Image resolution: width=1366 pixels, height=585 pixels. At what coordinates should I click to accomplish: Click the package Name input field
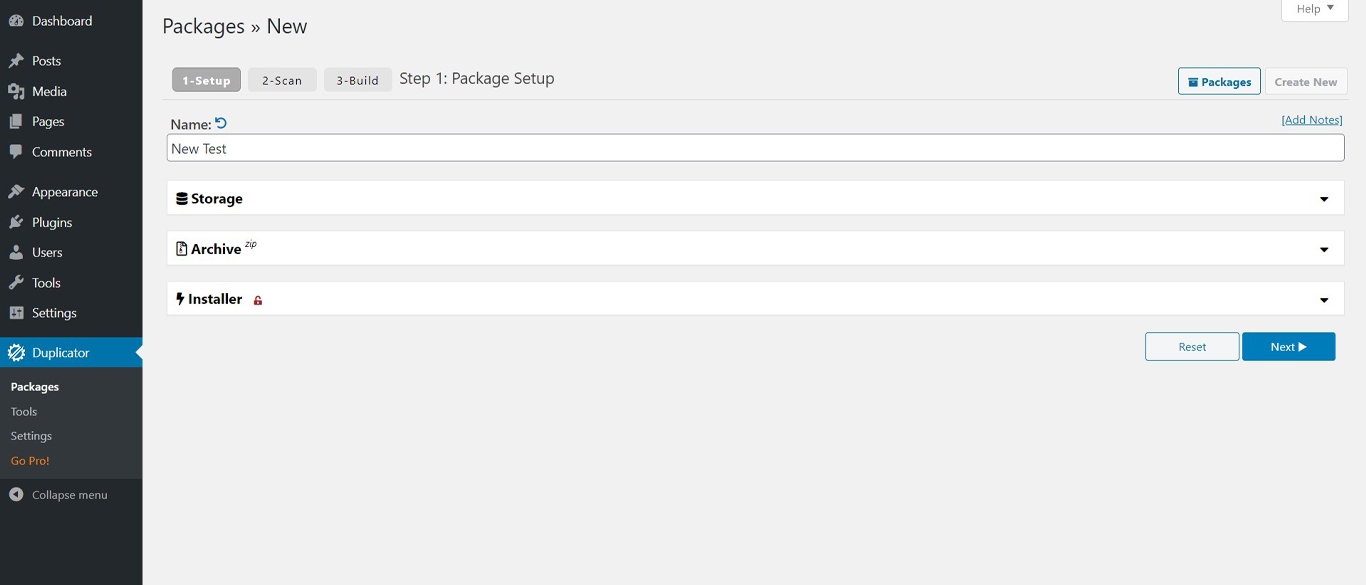[755, 148]
